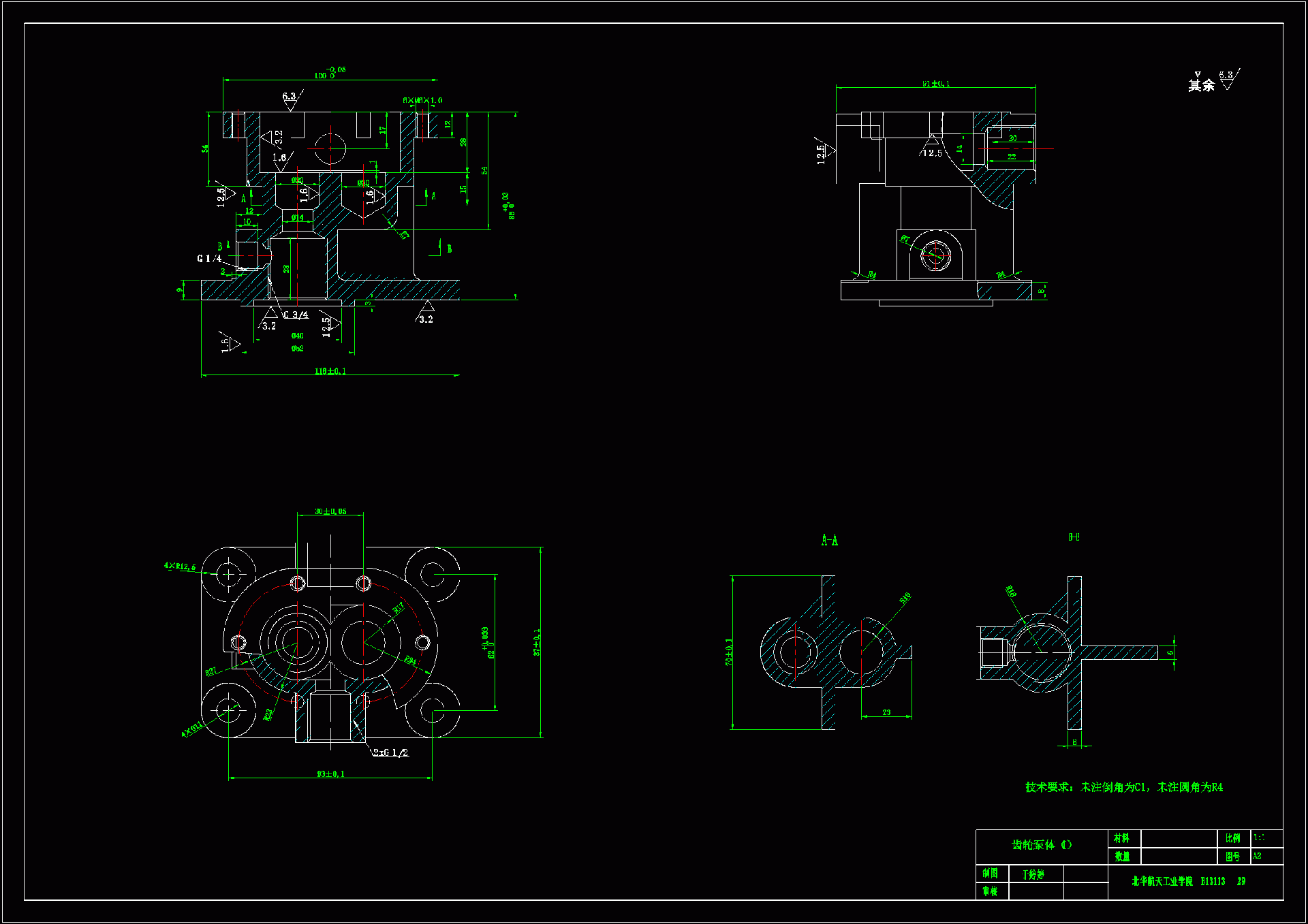Click the 材料 title block label

(1121, 838)
